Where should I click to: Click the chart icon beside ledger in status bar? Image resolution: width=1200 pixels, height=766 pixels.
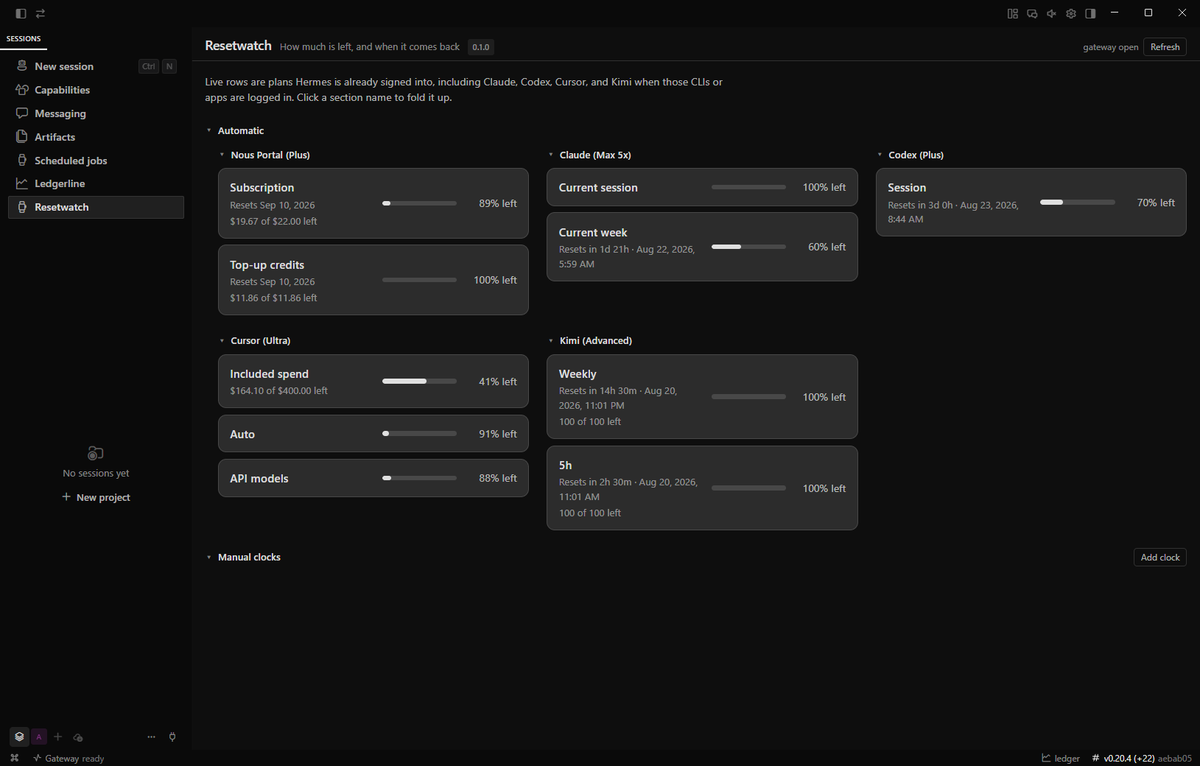click(1046, 758)
